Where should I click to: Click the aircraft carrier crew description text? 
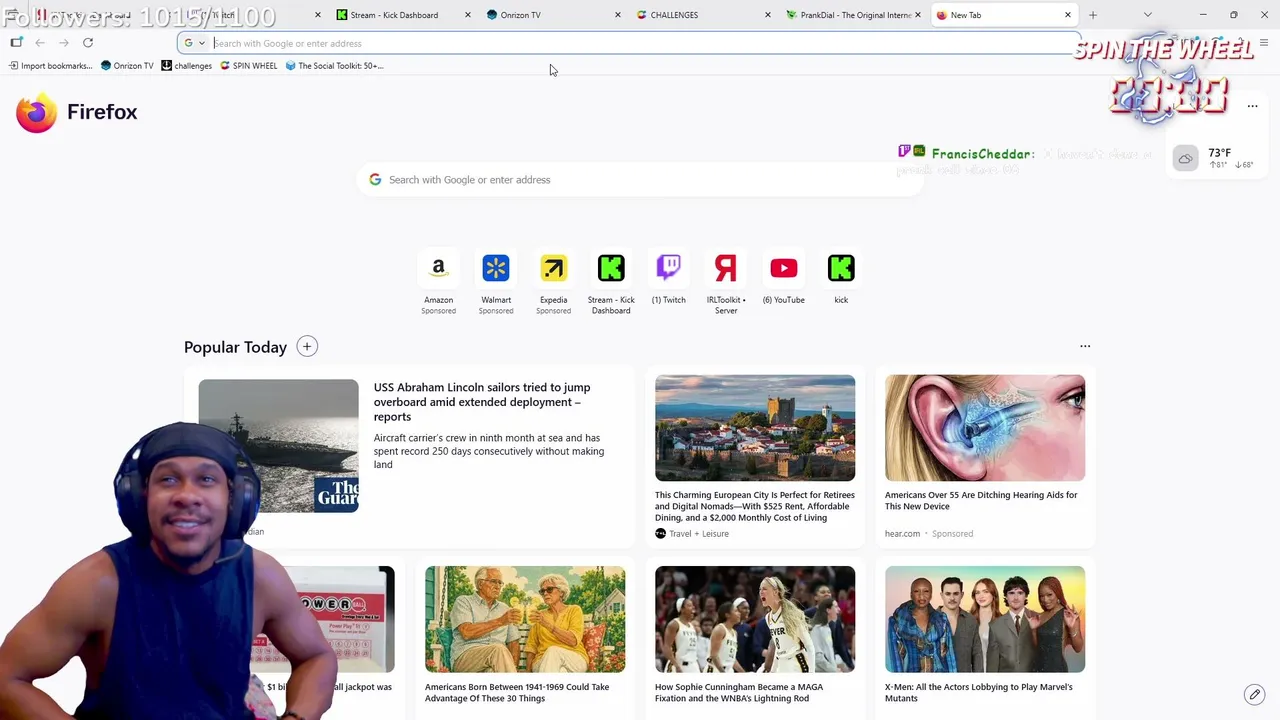[489, 451]
